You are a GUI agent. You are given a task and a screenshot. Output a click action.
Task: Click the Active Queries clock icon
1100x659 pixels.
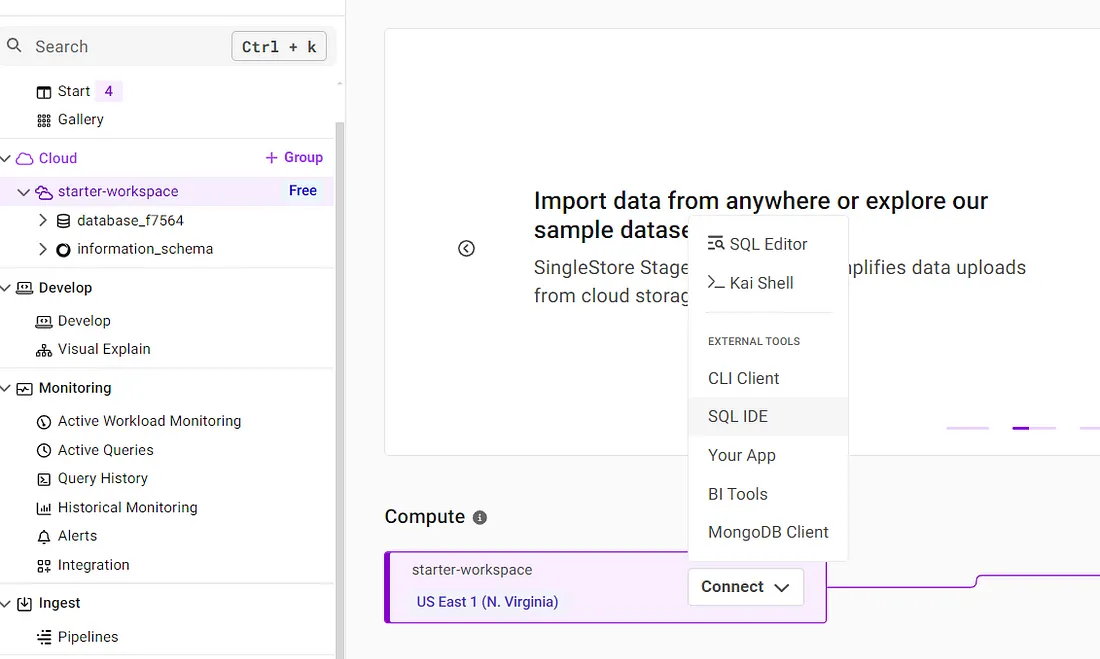(x=43, y=451)
